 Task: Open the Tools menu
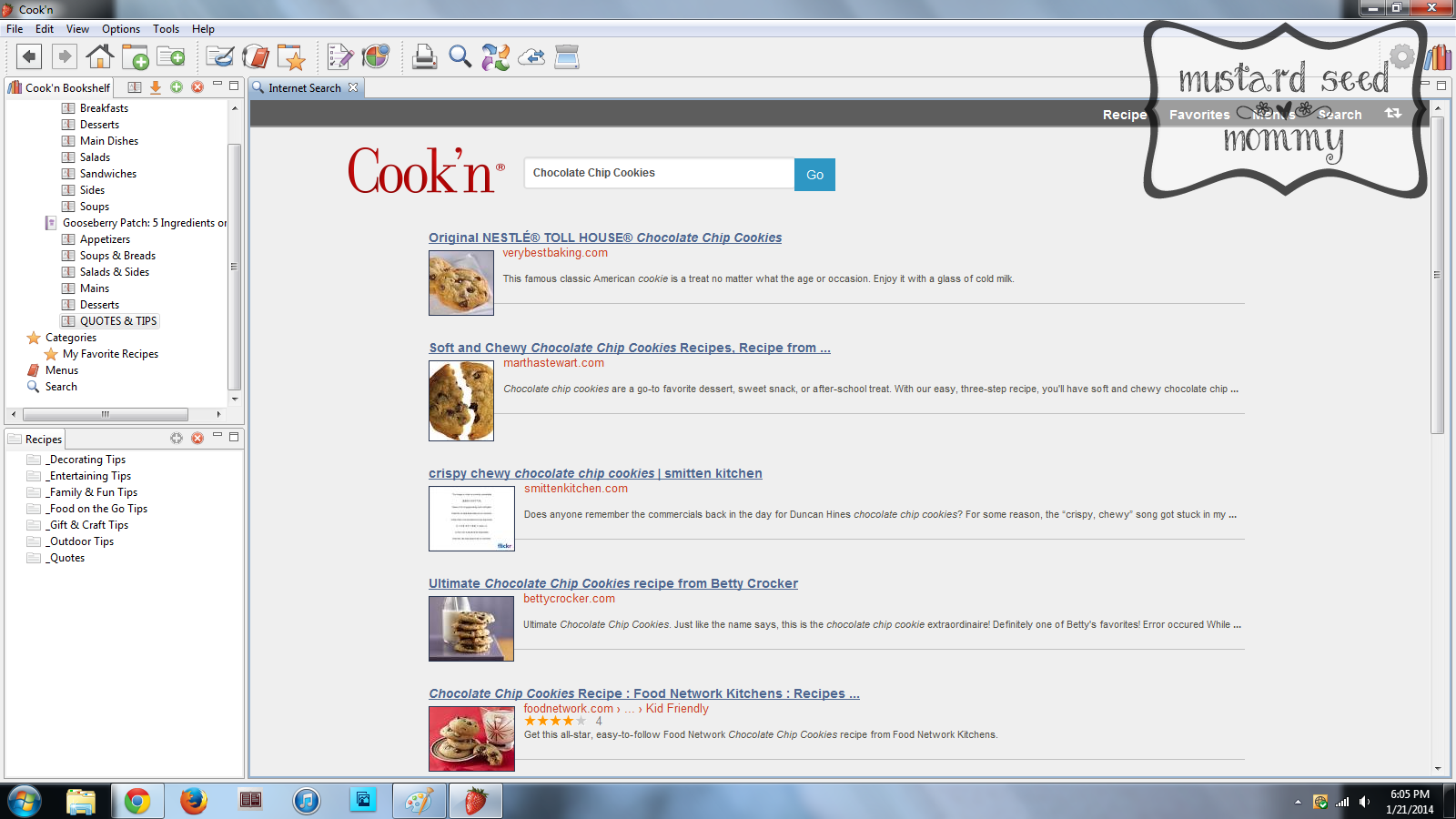pos(166,29)
